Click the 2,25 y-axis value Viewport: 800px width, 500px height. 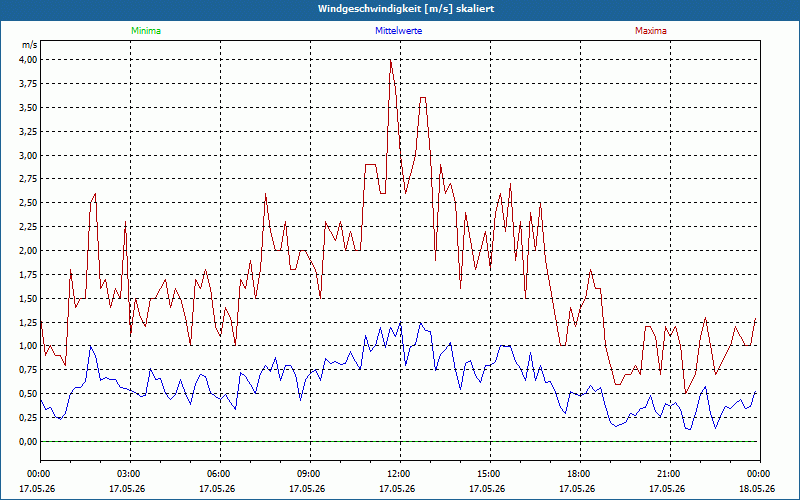(28, 227)
